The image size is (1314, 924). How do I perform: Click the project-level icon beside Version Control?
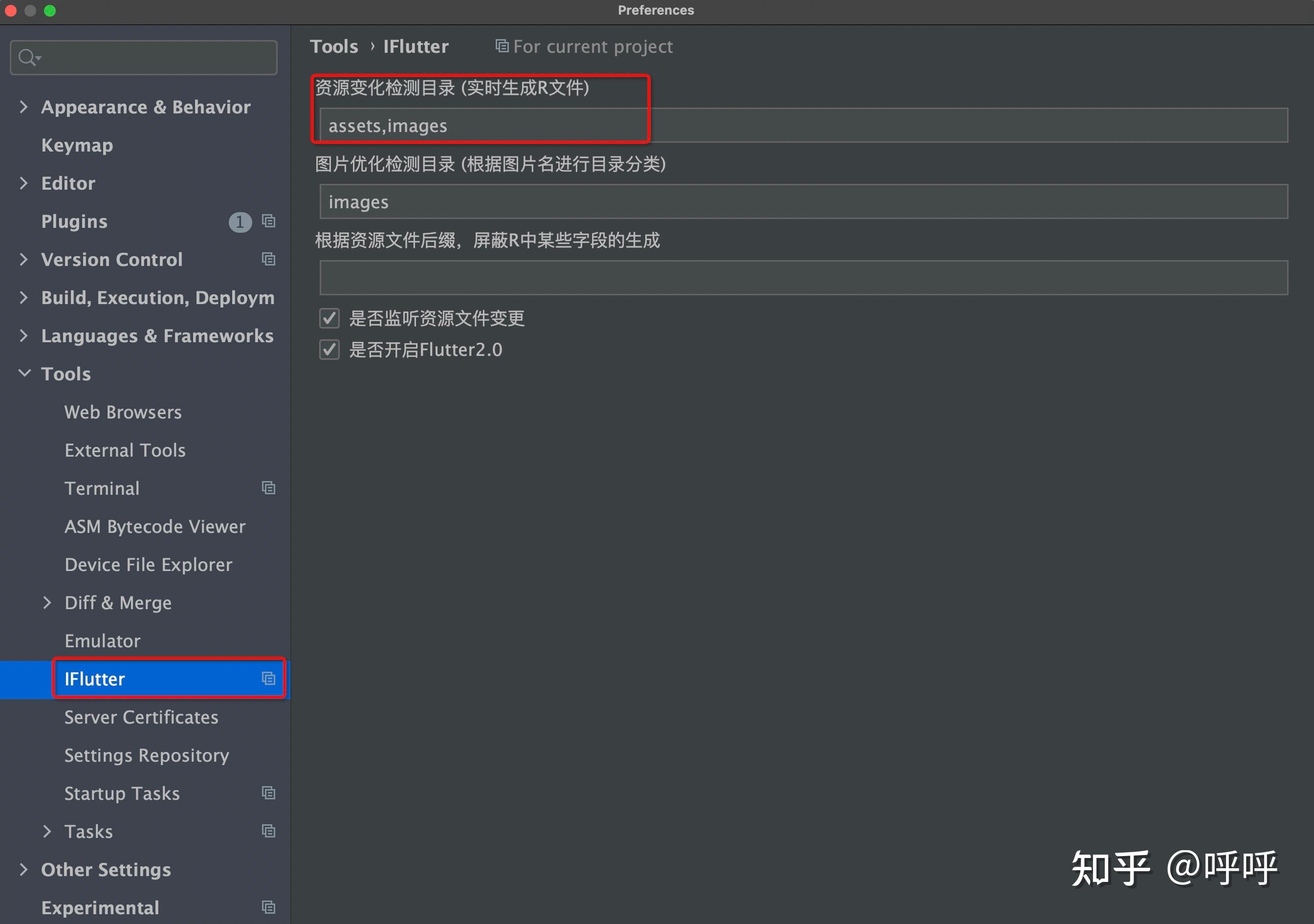point(268,259)
